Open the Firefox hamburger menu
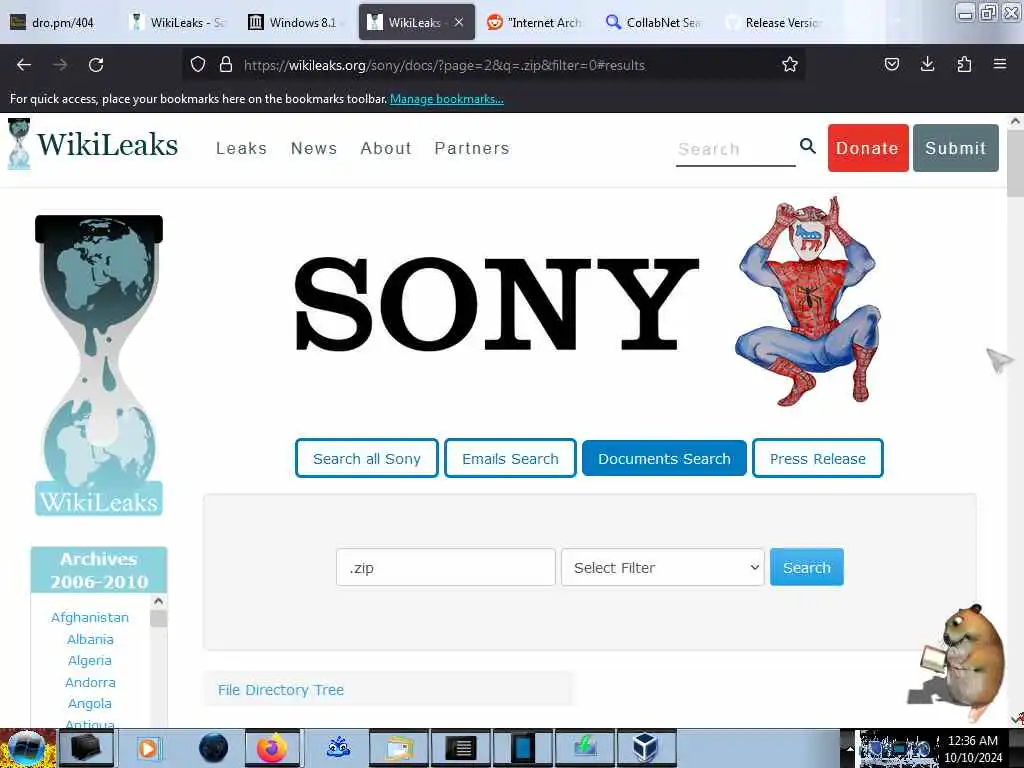 [999, 64]
